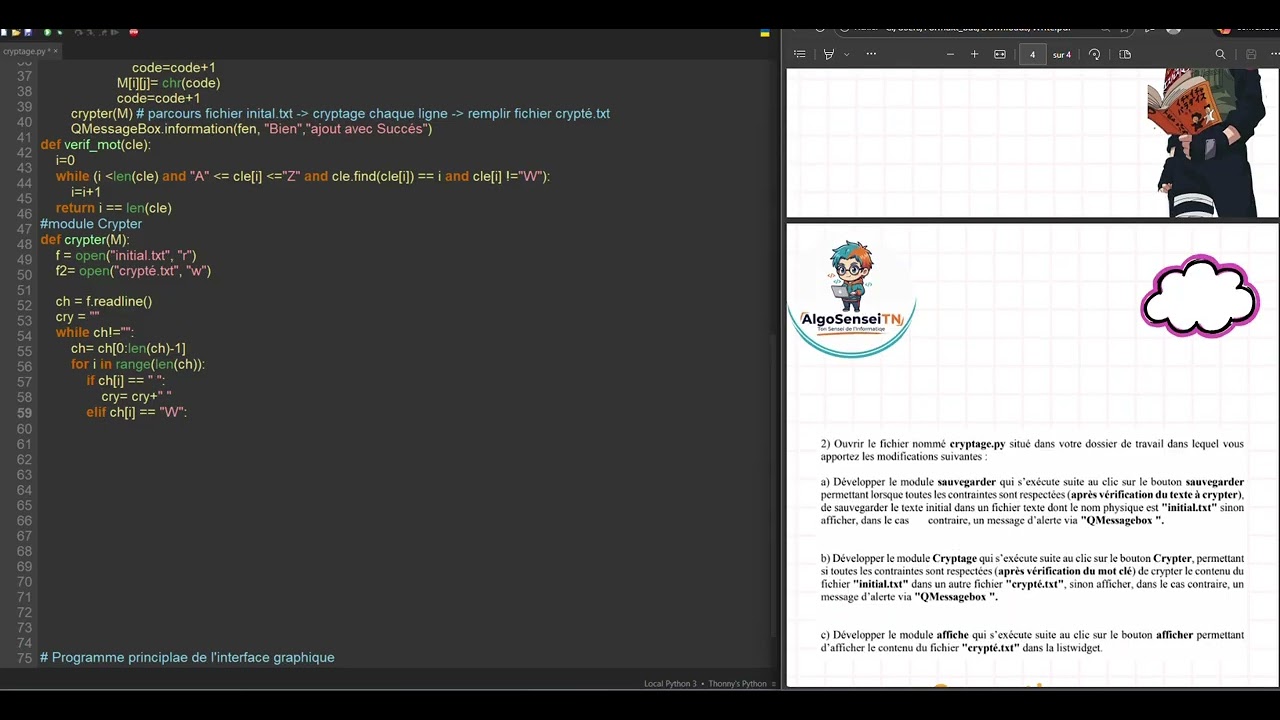Viewport: 1280px width, 720px height.
Task: Save the PDF with the viewer's floppy icon
Action: 1251,54
